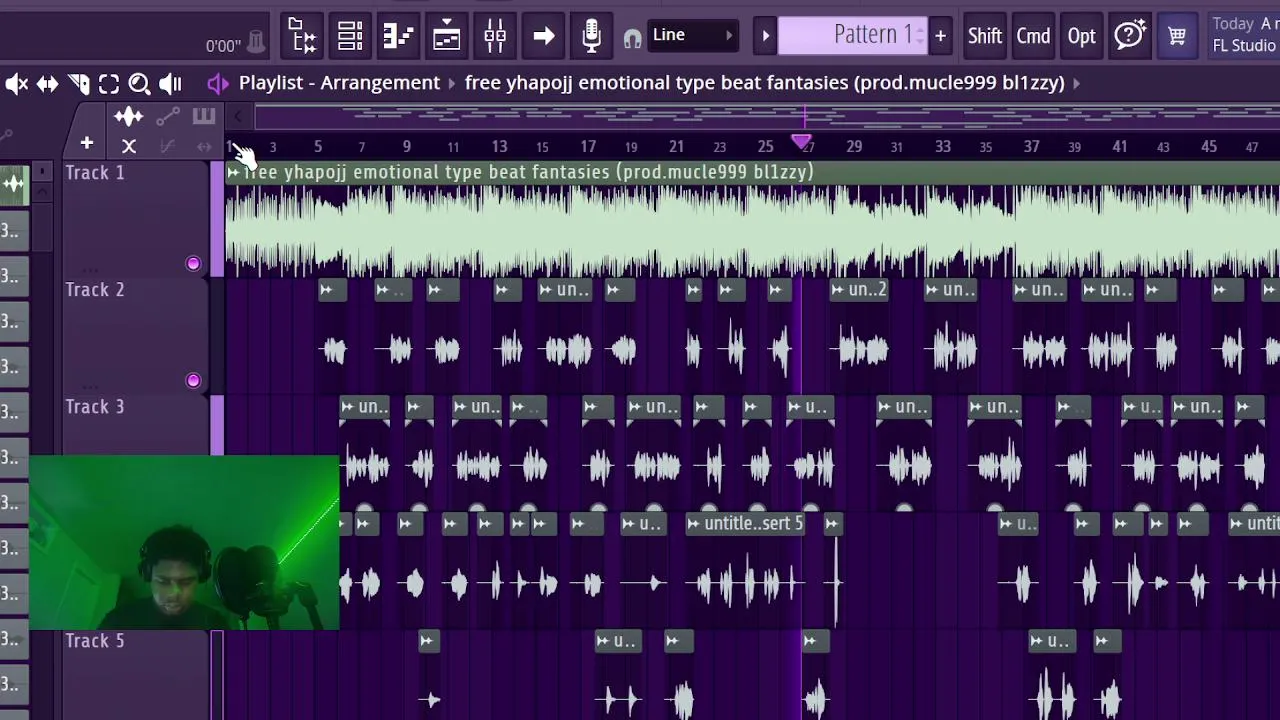This screenshot has height=720, width=1280.
Task: Open the shopping cart store icon
Action: [x=1177, y=36]
